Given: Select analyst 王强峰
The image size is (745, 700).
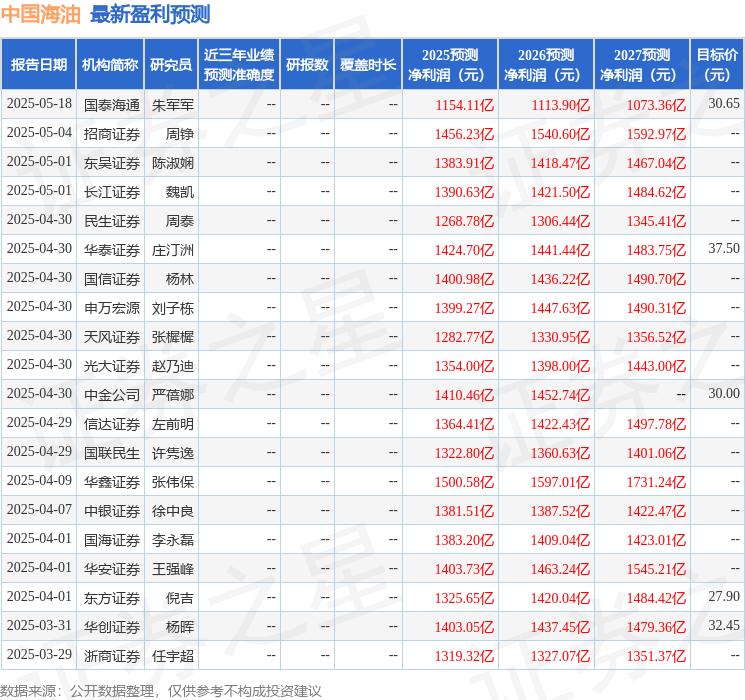Looking at the screenshot, I should click(173, 569).
